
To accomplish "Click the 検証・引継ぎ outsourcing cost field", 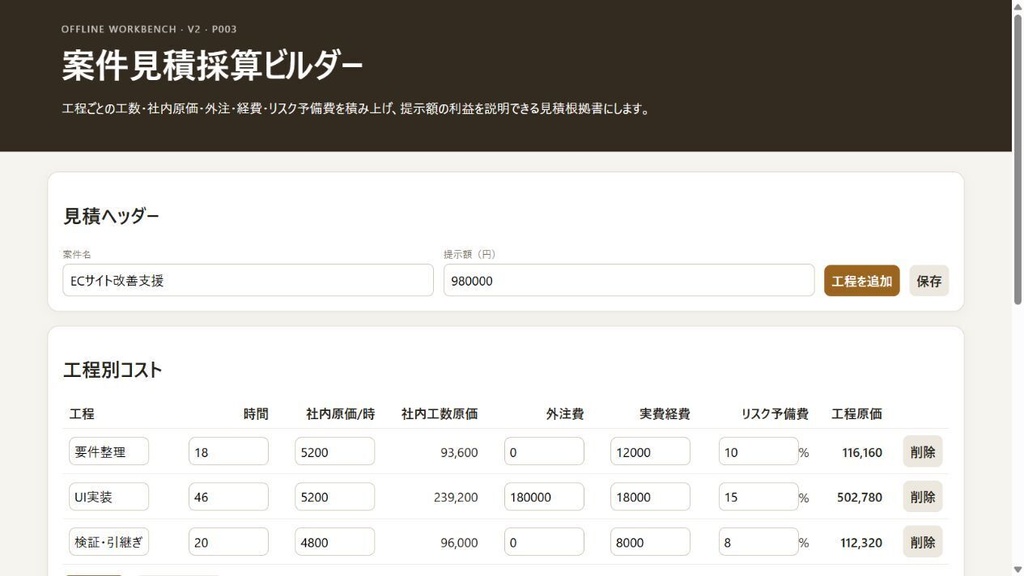I will coord(544,541).
